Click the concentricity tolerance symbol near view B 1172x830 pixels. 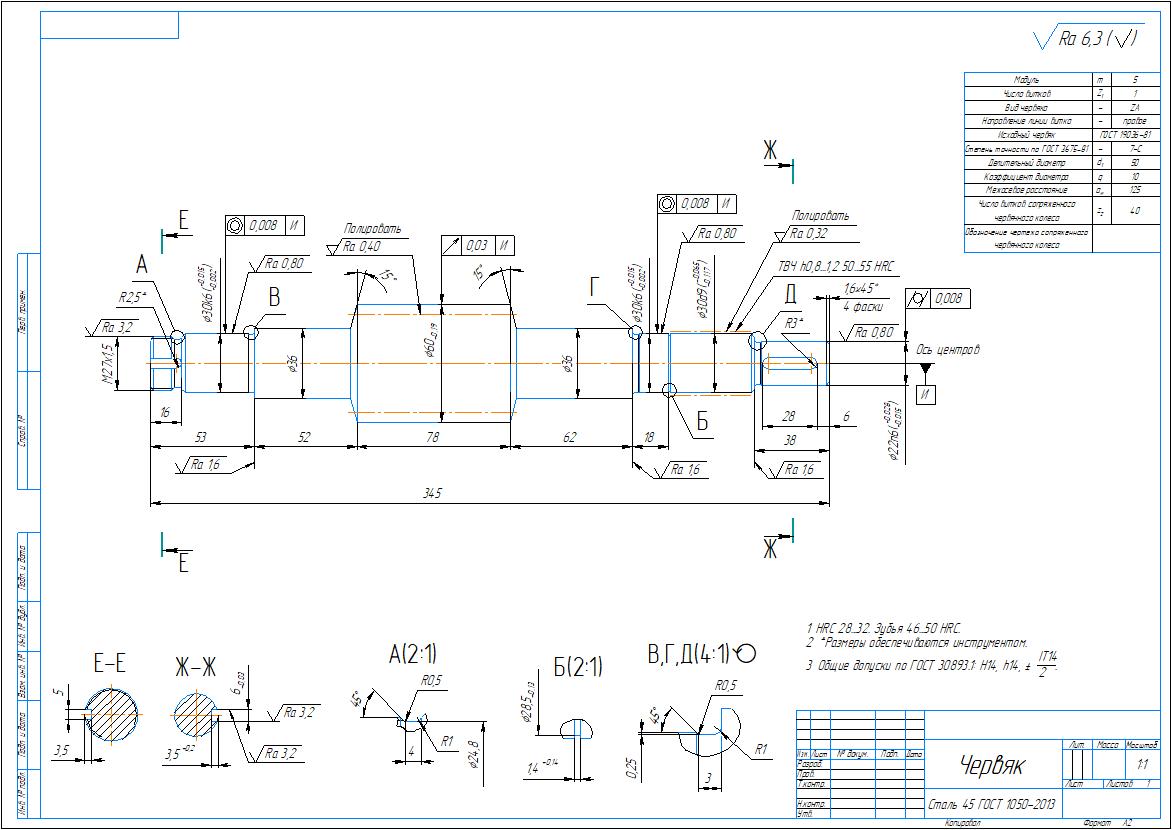click(x=235, y=226)
